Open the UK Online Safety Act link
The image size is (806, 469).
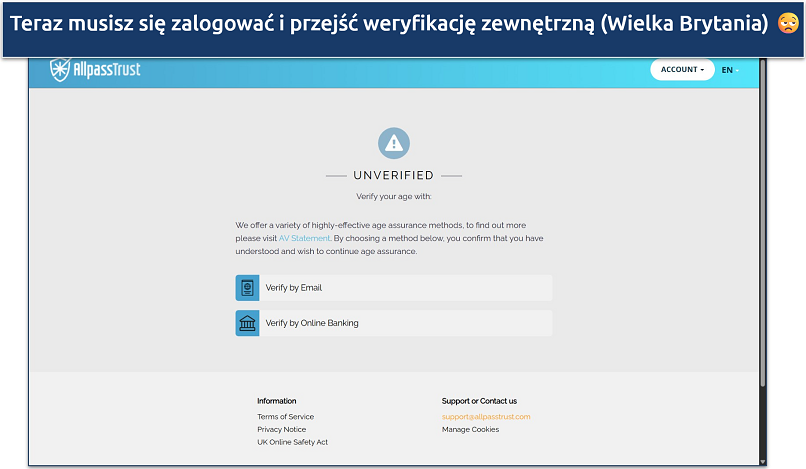(x=292, y=442)
